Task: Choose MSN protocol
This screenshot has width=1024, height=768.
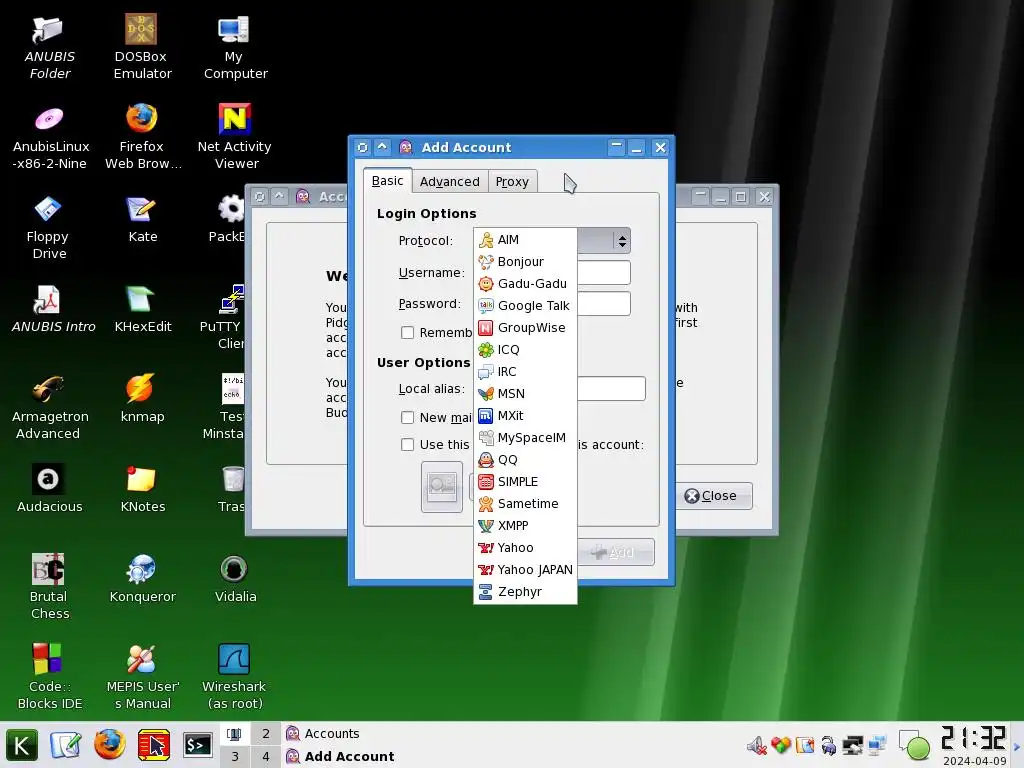Action: pyautogui.click(x=525, y=394)
